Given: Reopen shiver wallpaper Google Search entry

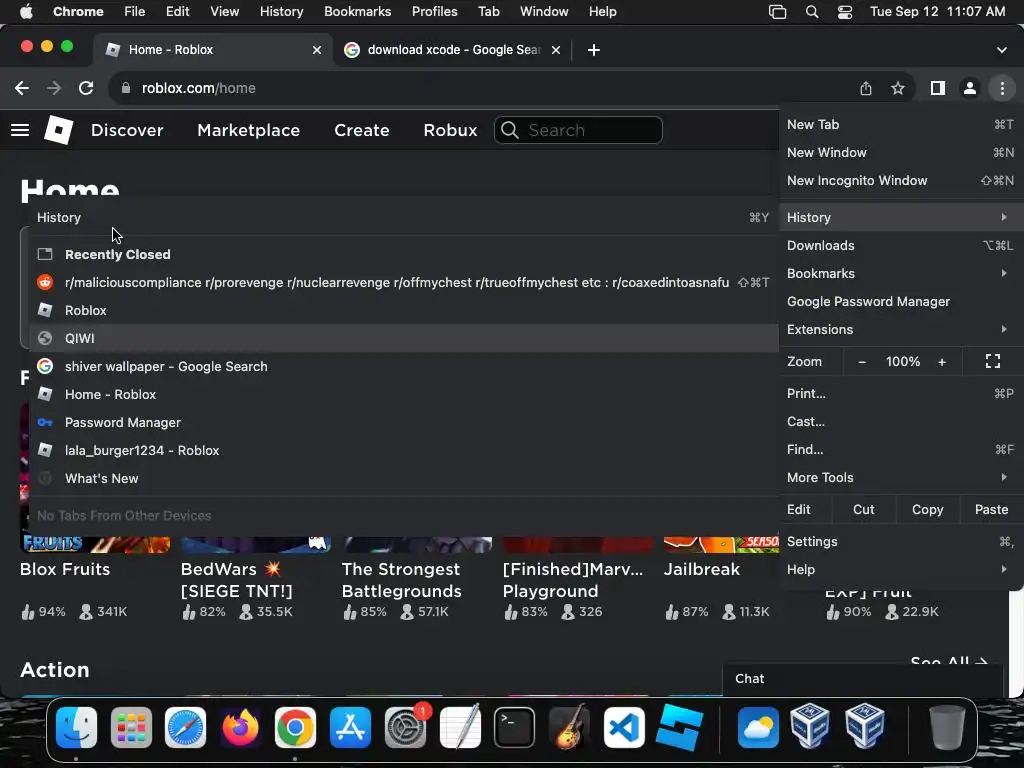Looking at the screenshot, I should point(404,367).
